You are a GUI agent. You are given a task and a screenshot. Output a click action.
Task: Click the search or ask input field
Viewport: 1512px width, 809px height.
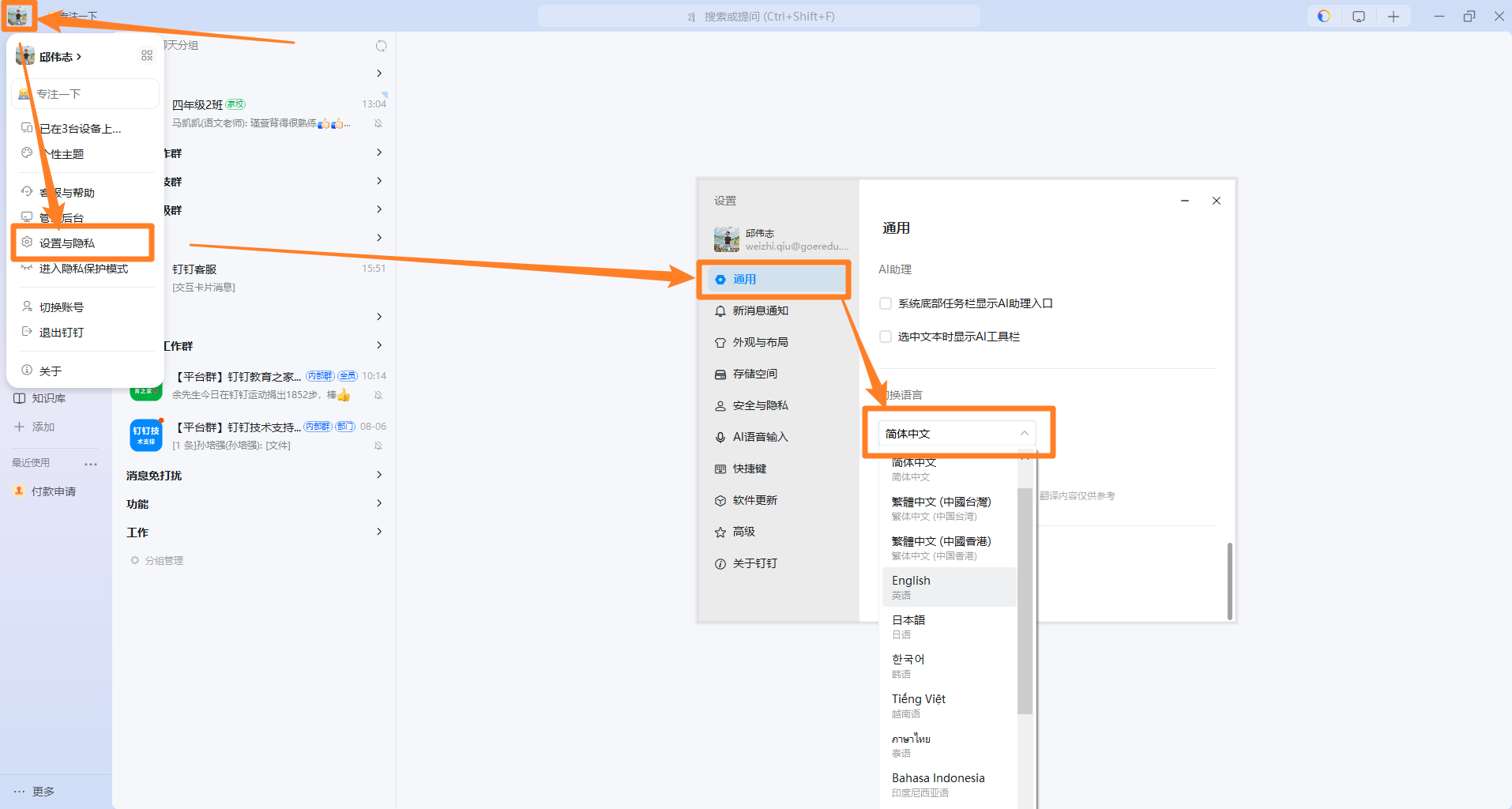[x=759, y=16]
